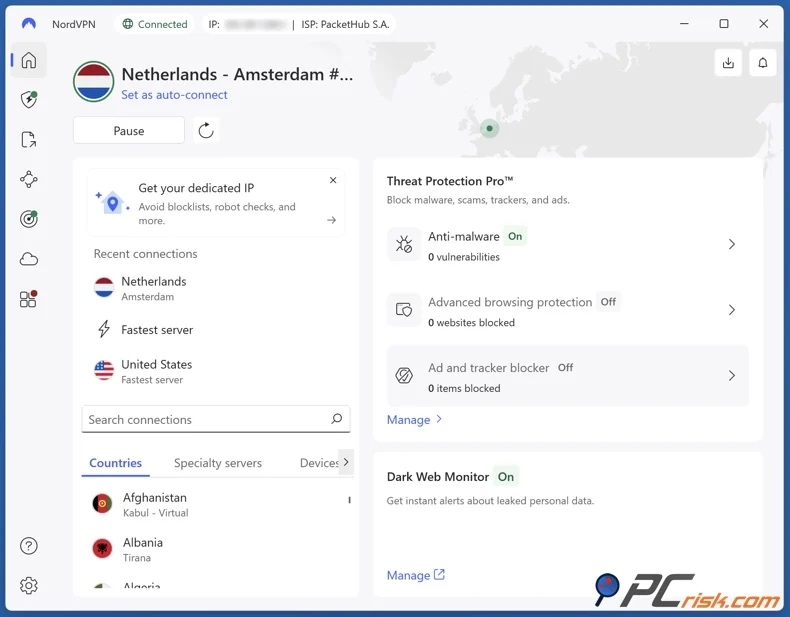The height and width of the screenshot is (617, 790).
Task: Expand Anti-malware details chevron
Action: point(732,244)
